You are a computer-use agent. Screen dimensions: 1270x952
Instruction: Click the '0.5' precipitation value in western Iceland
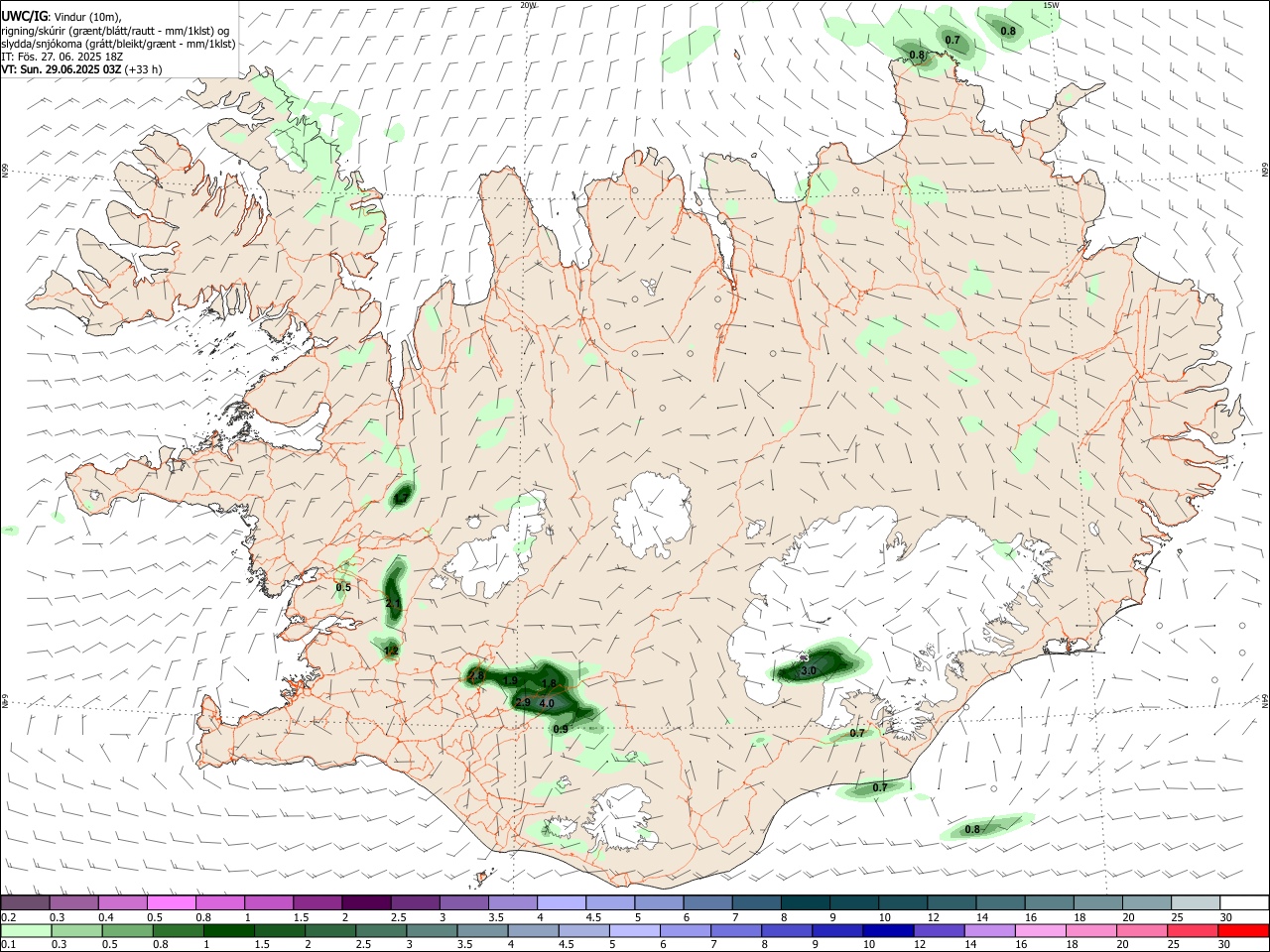[343, 588]
